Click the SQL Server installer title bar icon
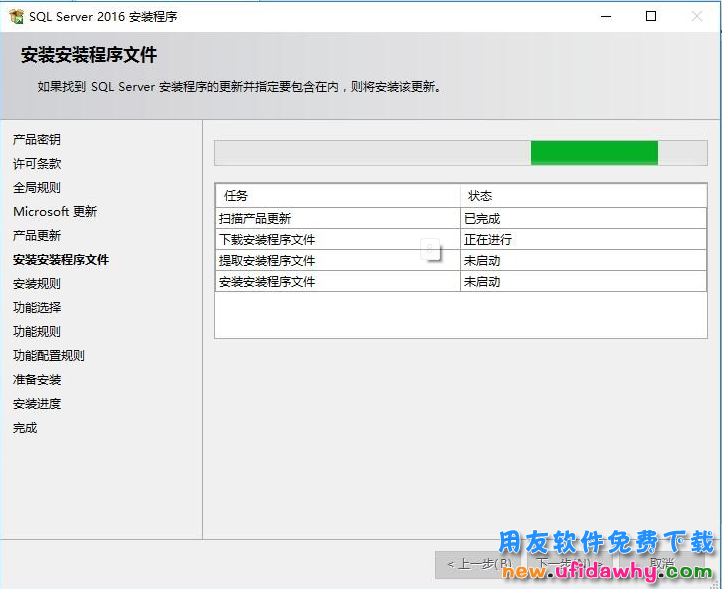This screenshot has width=722, height=589. pyautogui.click(x=16, y=16)
